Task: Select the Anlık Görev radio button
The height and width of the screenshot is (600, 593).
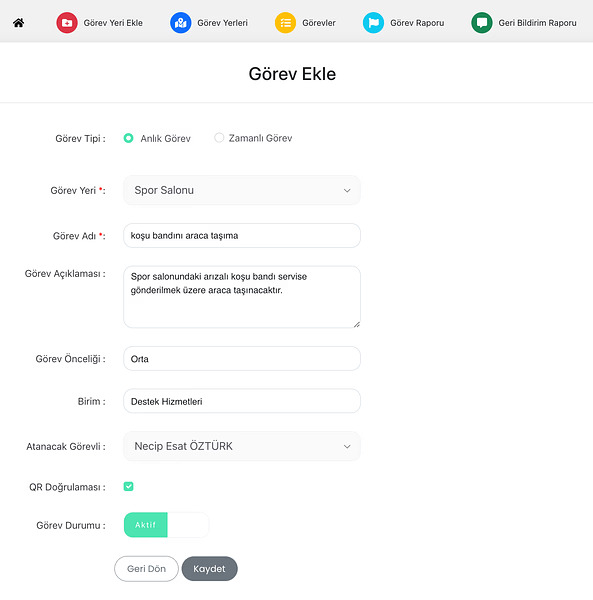Action: [129, 138]
